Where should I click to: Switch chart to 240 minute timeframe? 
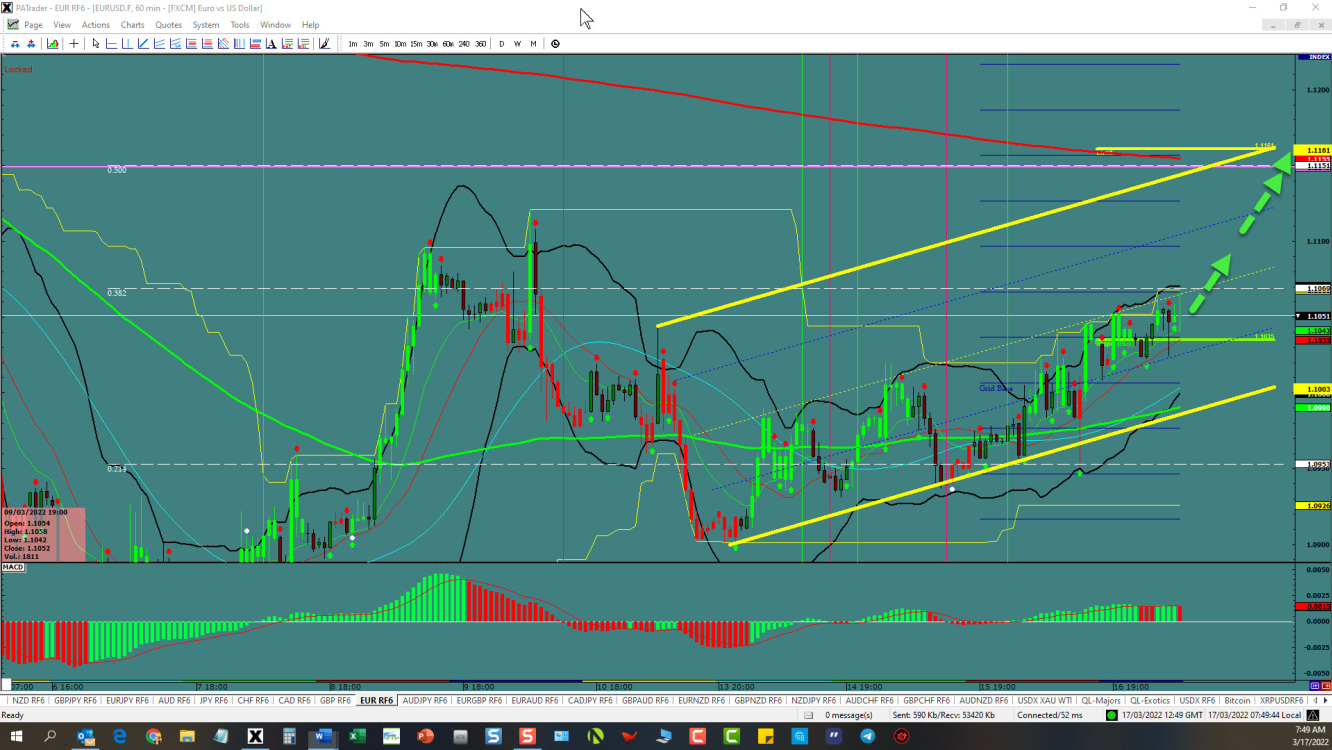[x=464, y=44]
